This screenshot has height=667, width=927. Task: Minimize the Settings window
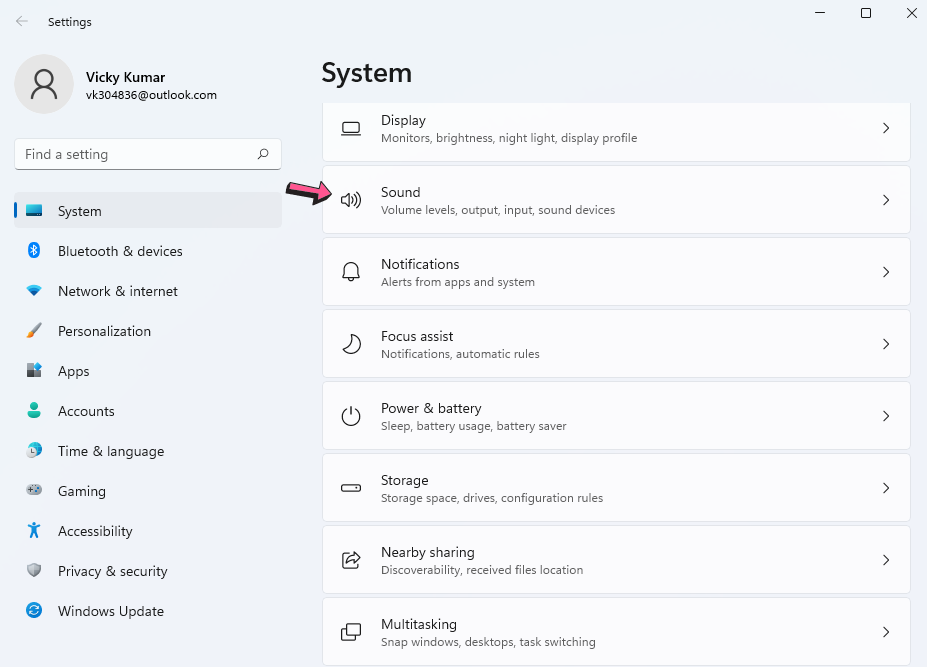(820, 13)
